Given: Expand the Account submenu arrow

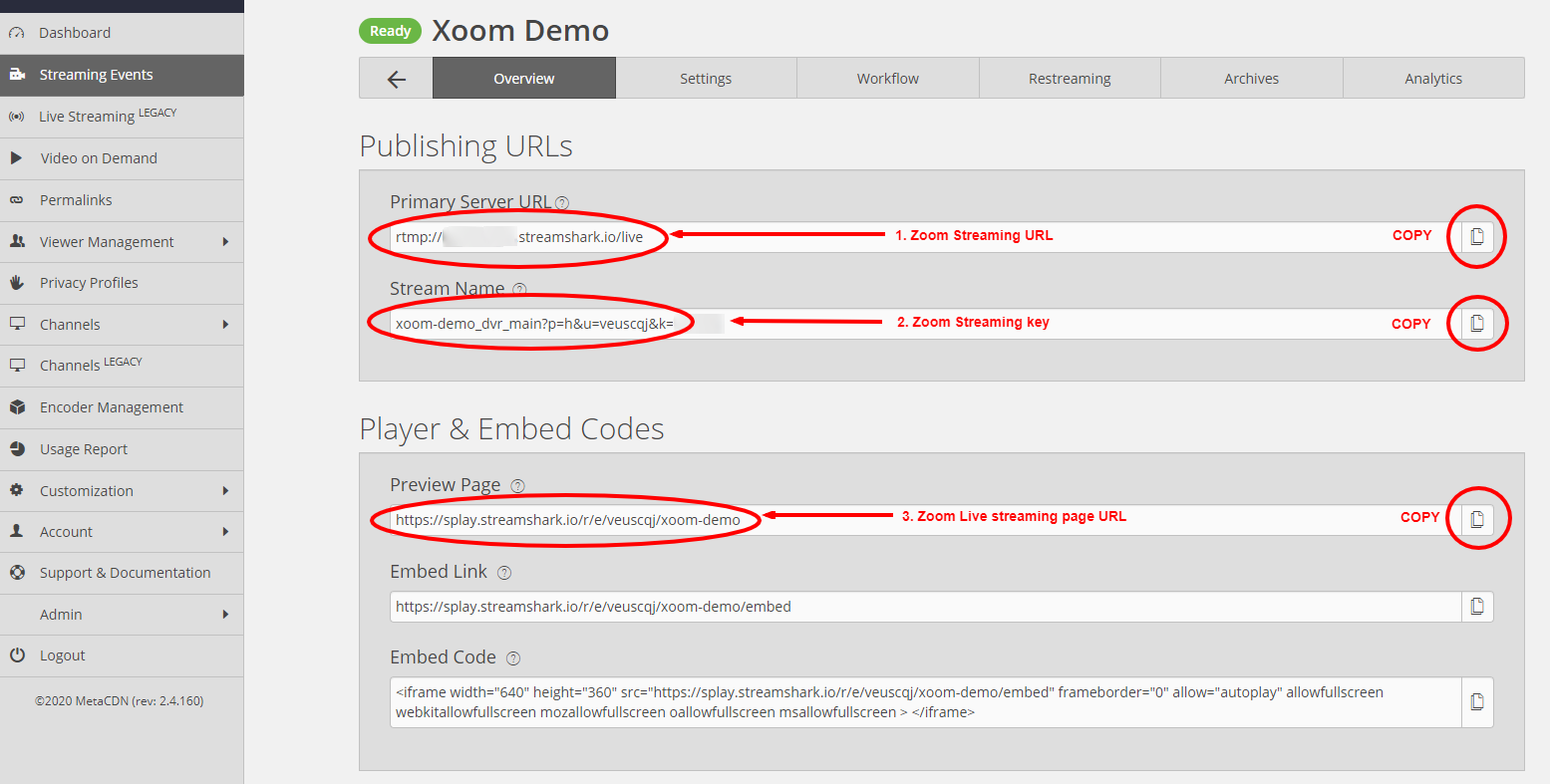Looking at the screenshot, I should (x=225, y=532).
